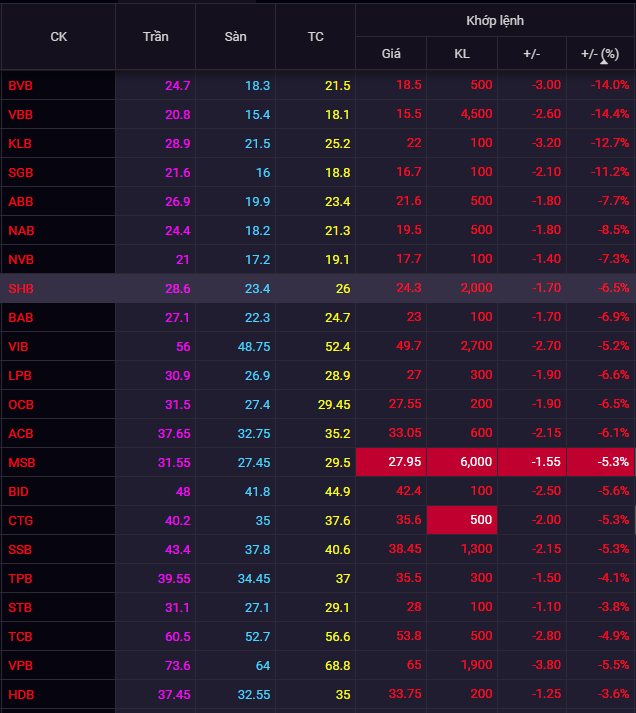Open the BVB stock ticker
This screenshot has height=713, width=636.
pos(21,86)
